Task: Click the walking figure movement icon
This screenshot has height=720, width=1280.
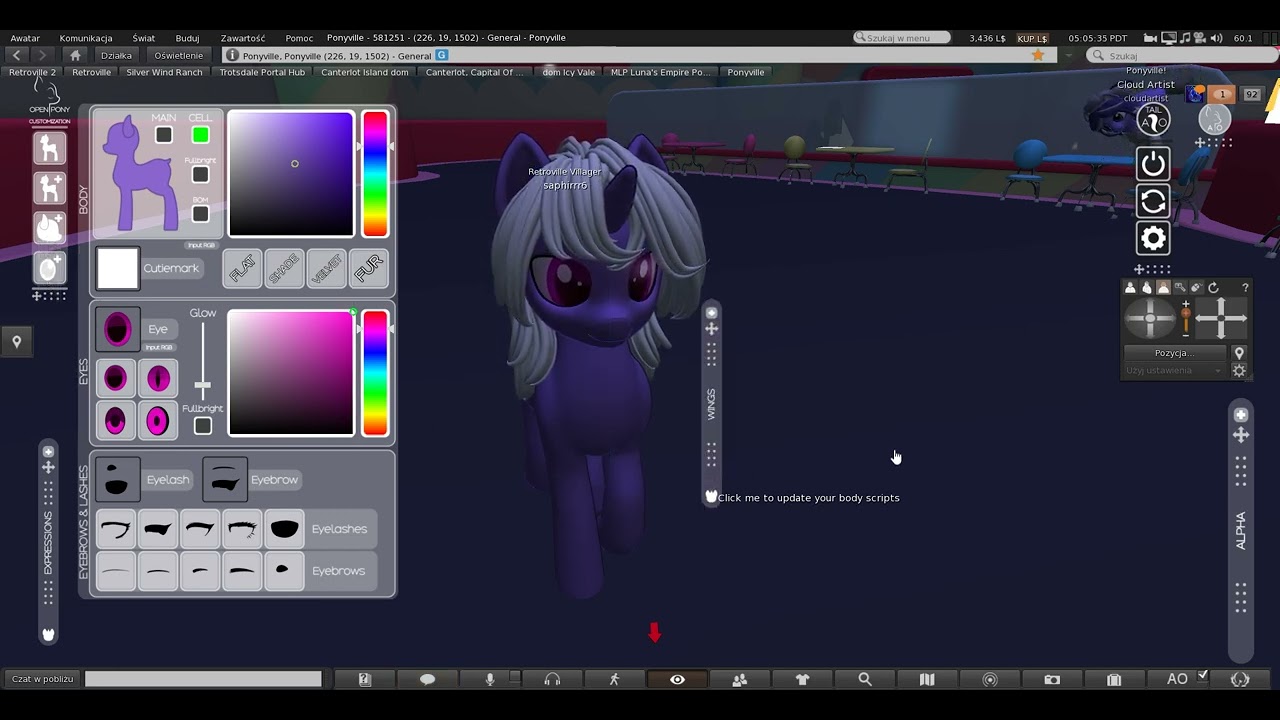Action: coord(614,679)
